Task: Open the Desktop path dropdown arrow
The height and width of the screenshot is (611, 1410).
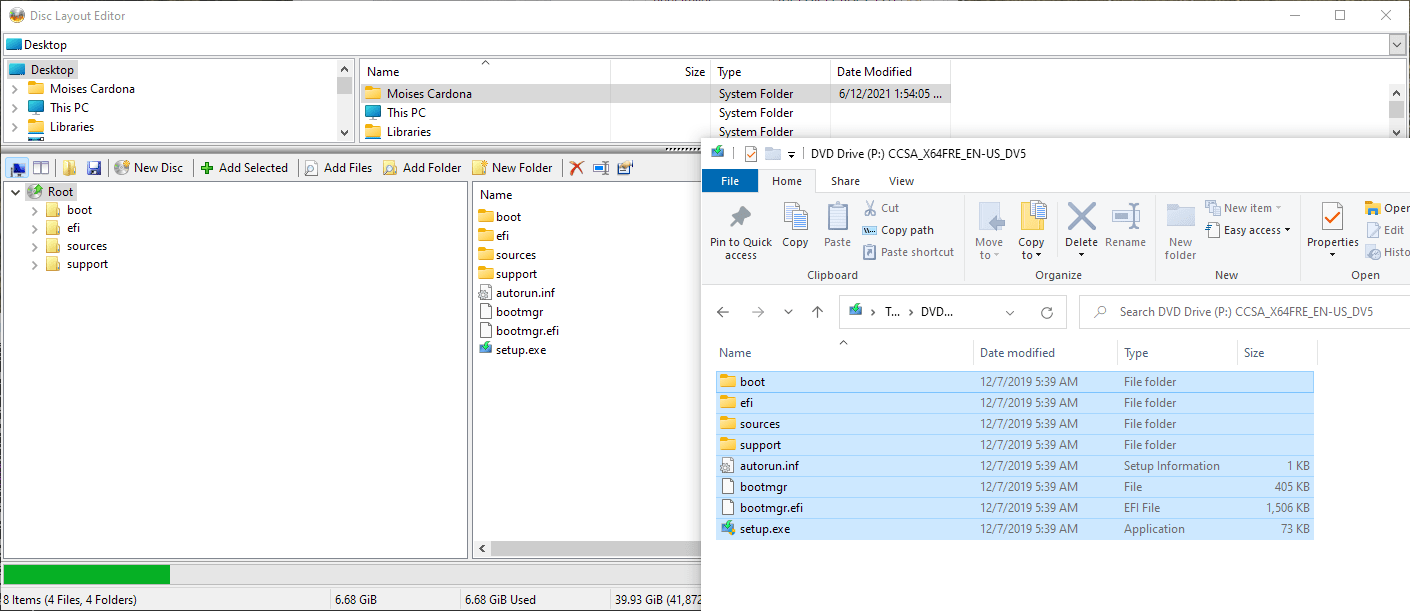Action: click(x=1397, y=45)
